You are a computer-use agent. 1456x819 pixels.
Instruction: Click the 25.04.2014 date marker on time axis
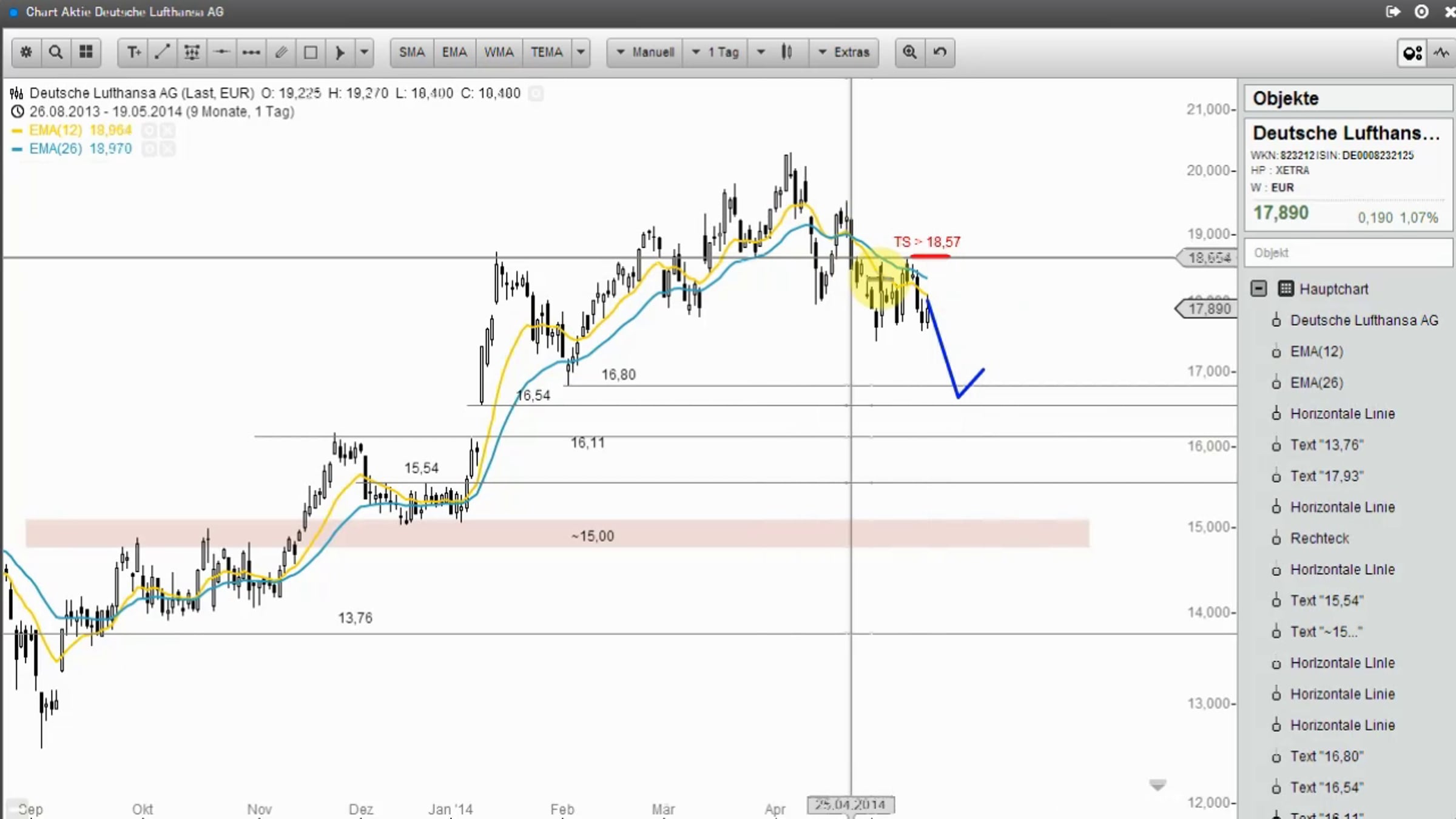pos(851,805)
